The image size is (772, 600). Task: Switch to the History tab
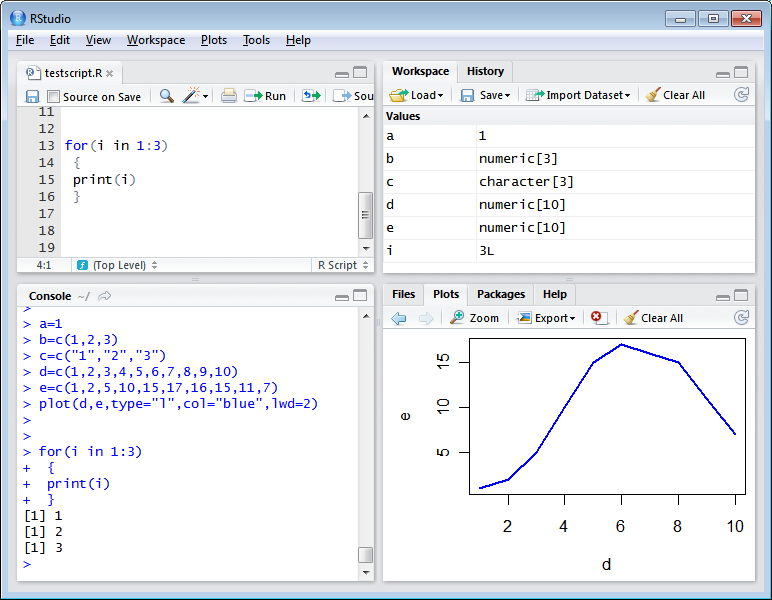pos(485,71)
